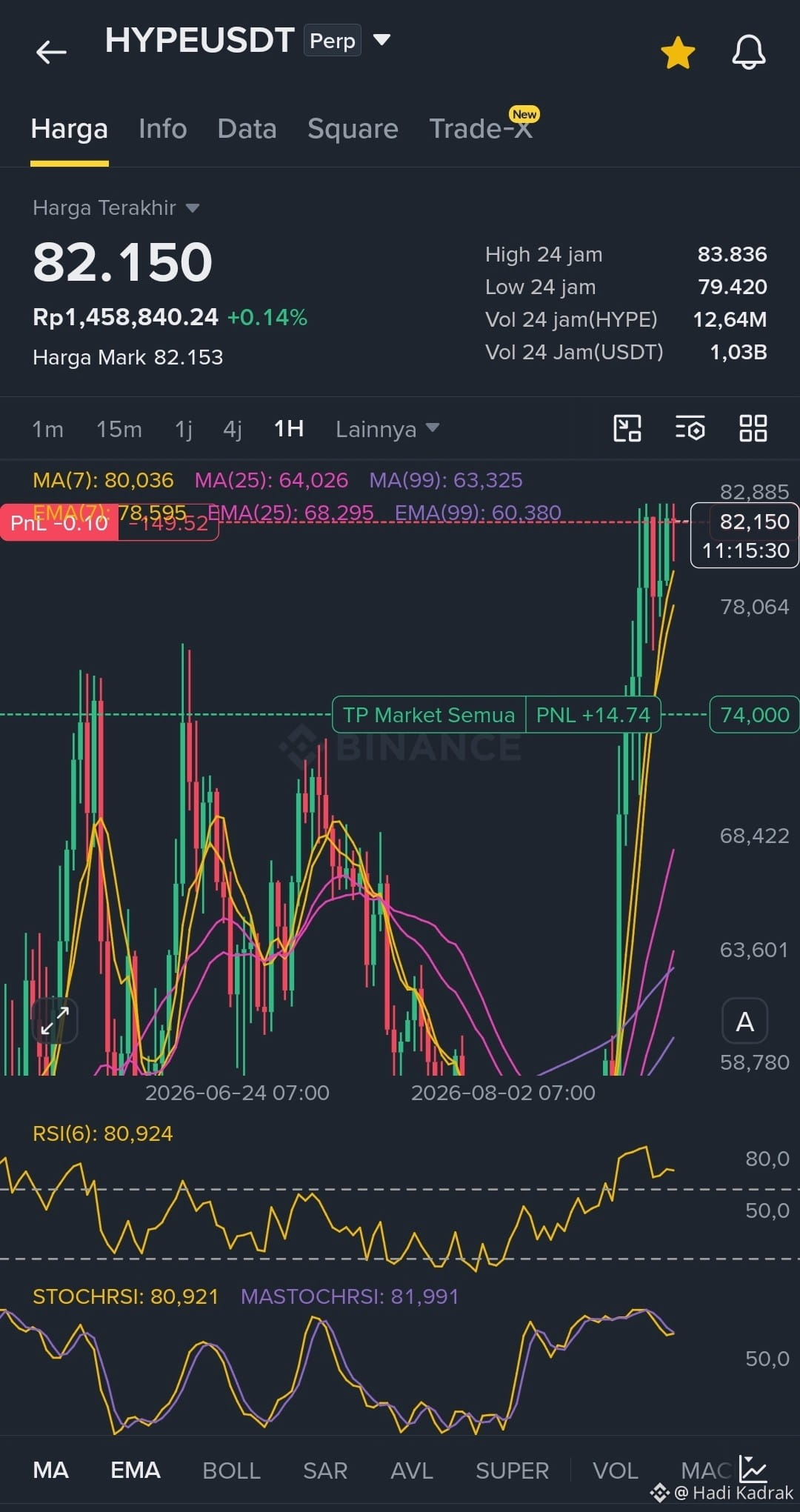
Task: Switch to the Info tab
Action: 163,129
